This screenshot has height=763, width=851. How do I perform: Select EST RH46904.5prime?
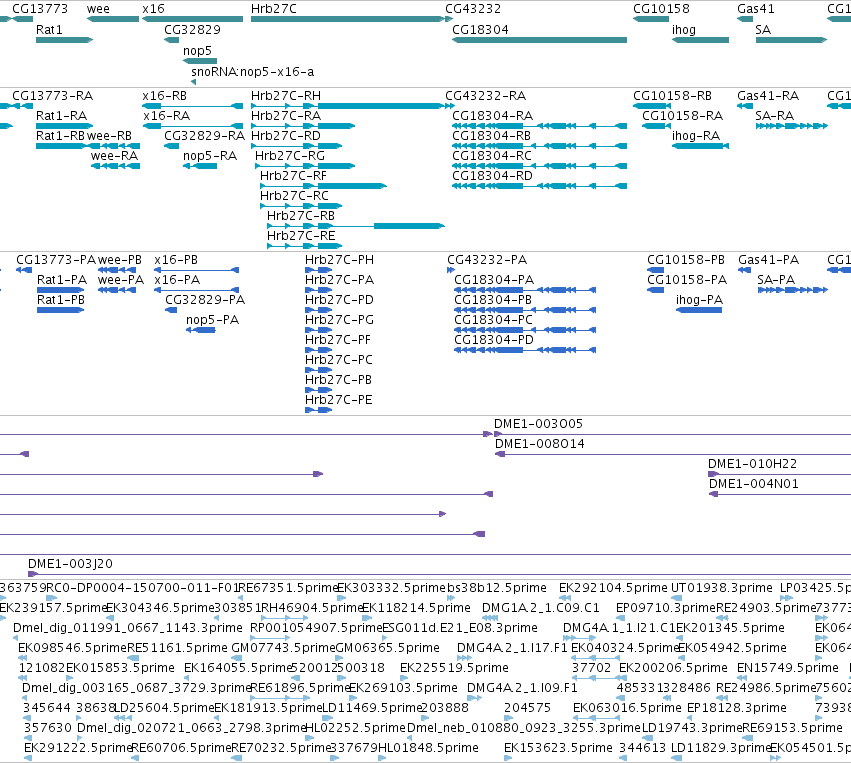point(313,608)
